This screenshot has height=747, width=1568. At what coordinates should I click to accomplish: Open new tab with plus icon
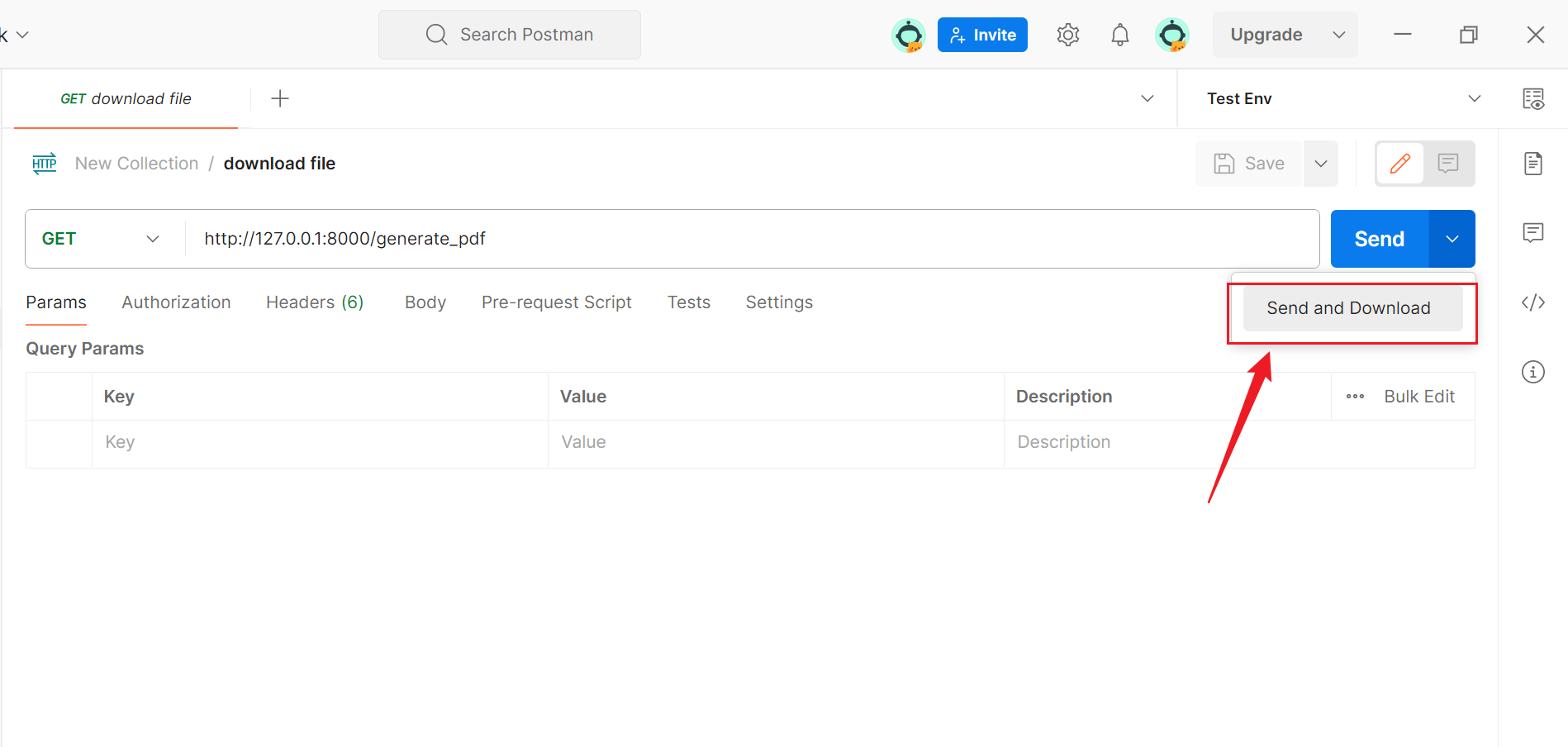point(280,98)
